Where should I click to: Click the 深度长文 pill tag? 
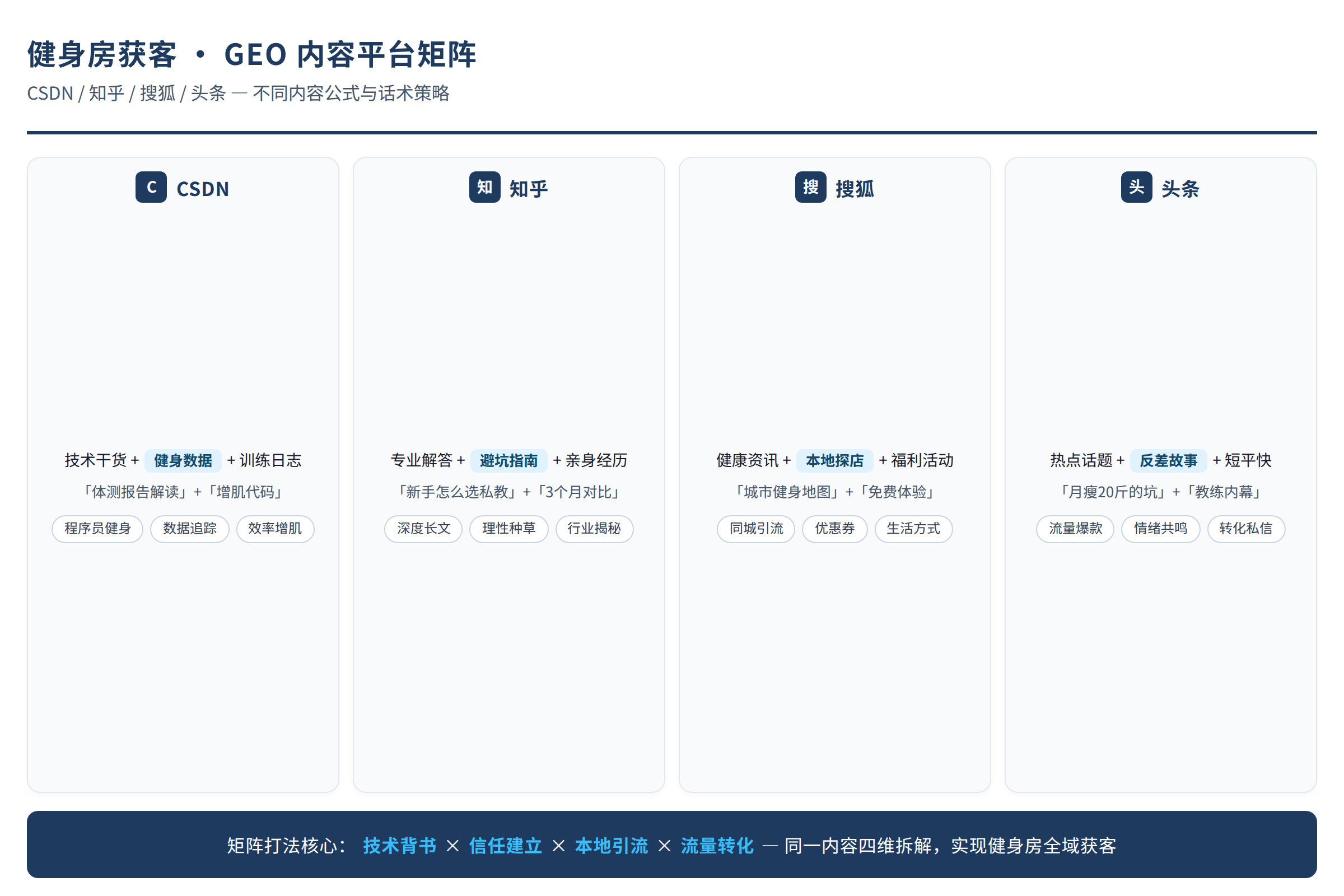point(423,529)
